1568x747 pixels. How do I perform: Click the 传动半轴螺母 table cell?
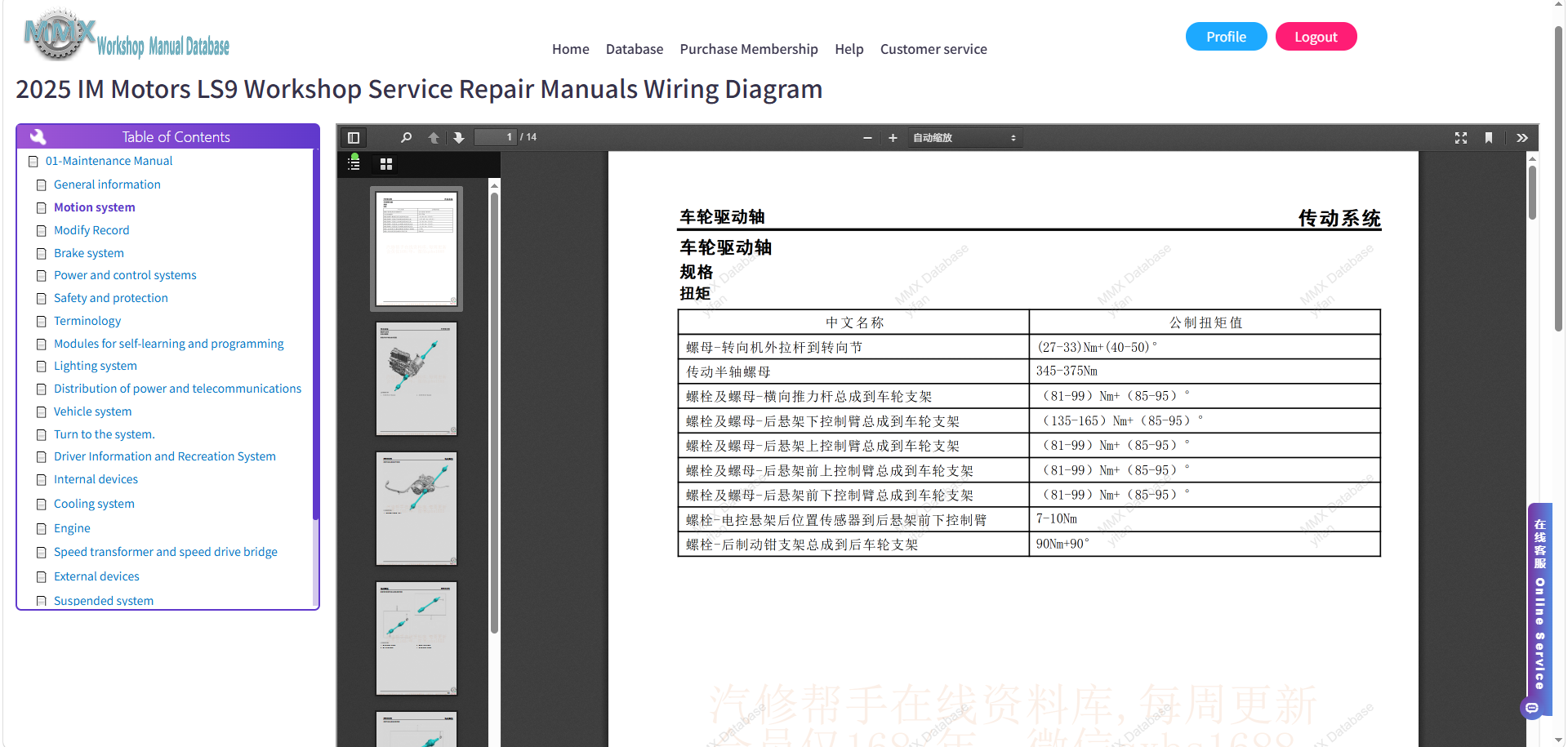(x=853, y=371)
